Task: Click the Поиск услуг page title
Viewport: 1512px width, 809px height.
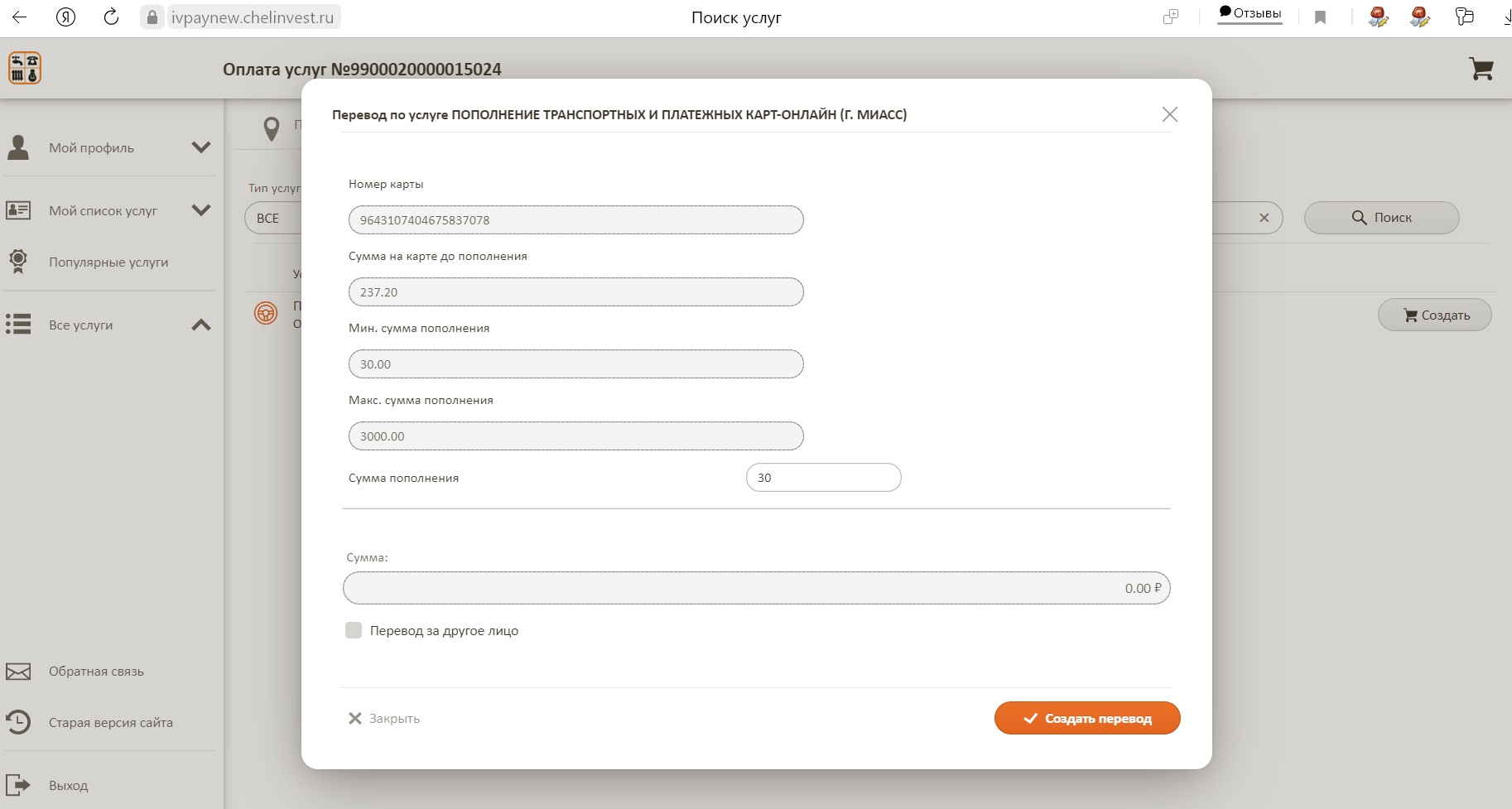Action: click(x=736, y=17)
